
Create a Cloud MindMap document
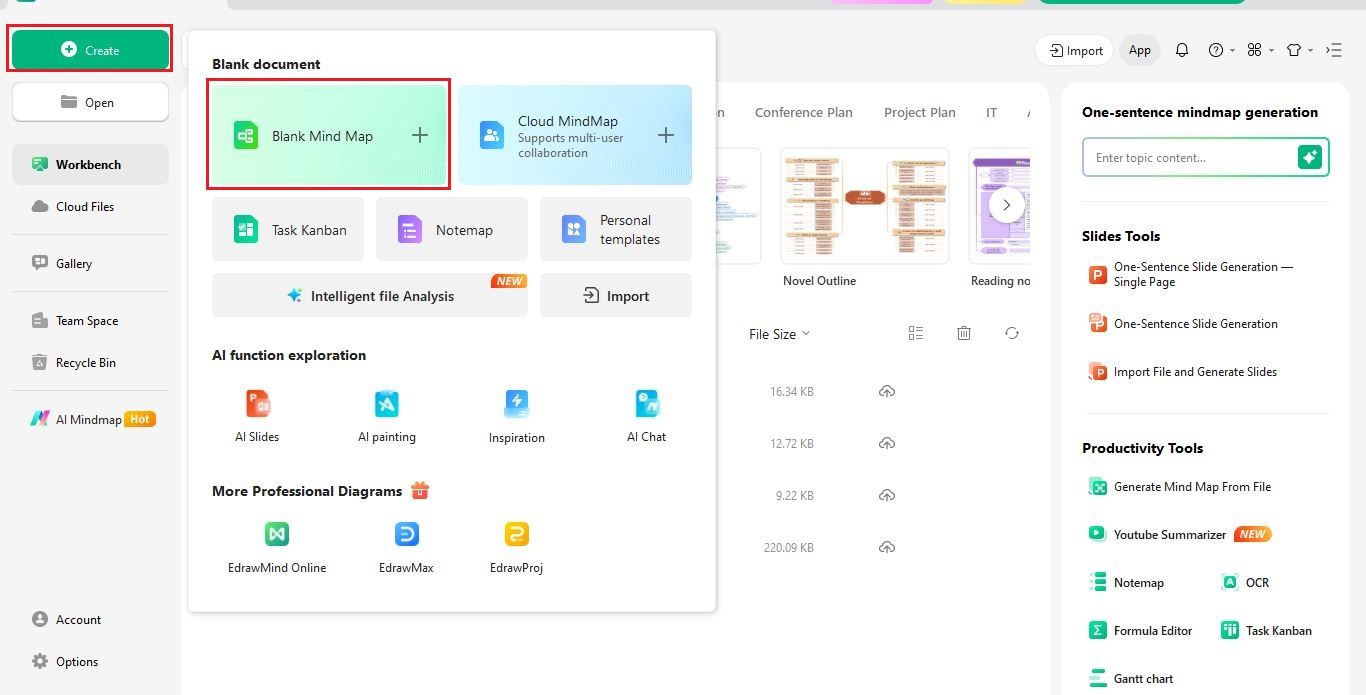pos(575,135)
